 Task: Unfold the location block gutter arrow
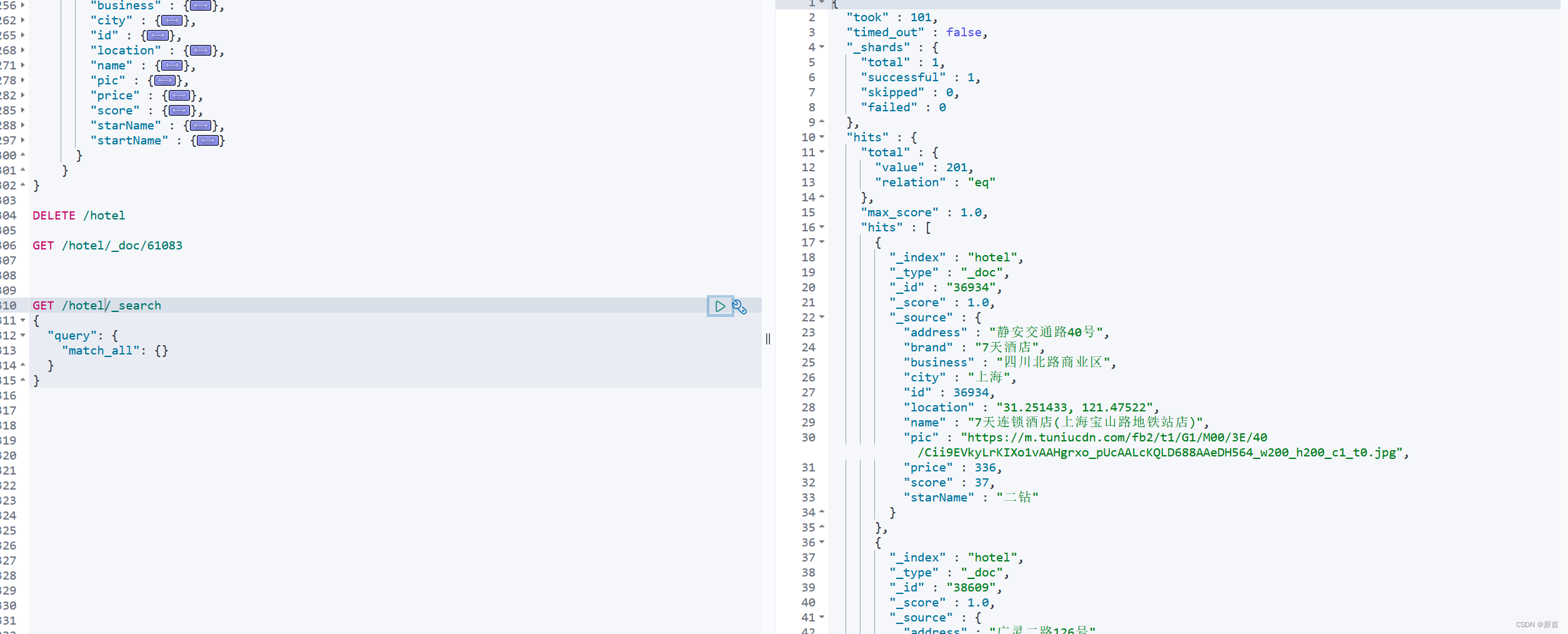[23, 50]
